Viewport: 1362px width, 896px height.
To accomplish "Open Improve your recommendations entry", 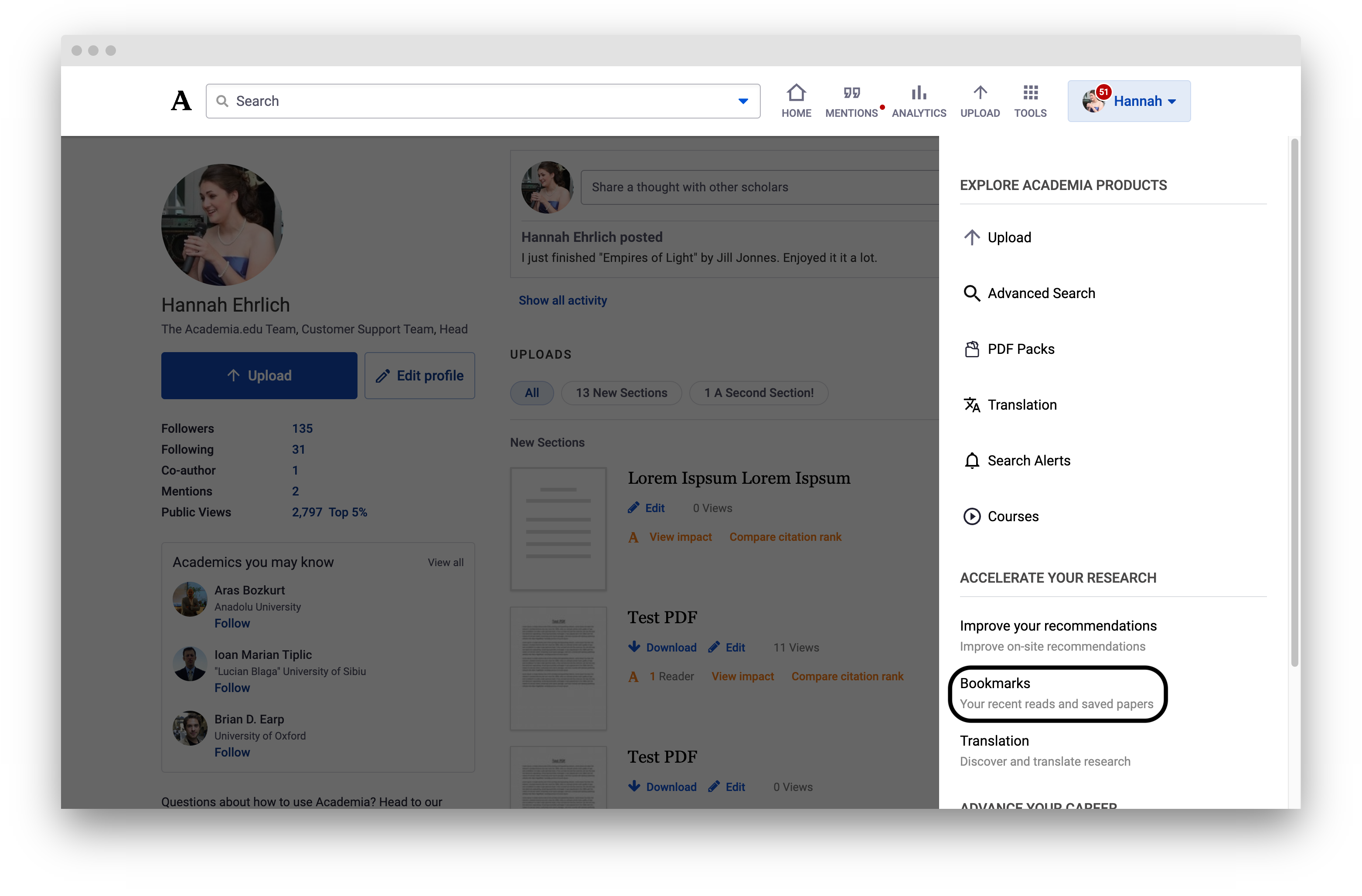I will coord(1058,636).
